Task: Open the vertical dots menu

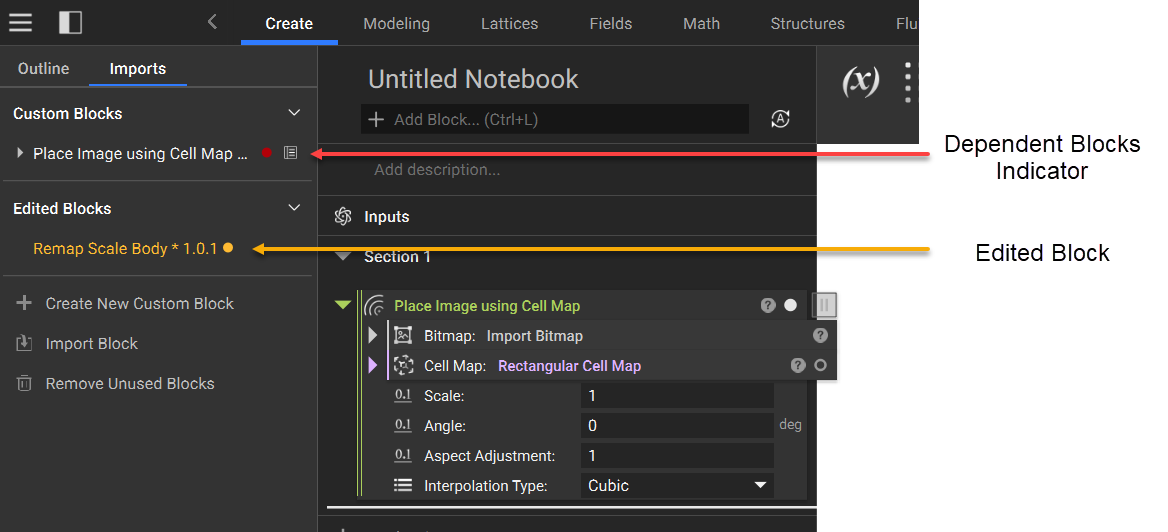Action: click(908, 82)
